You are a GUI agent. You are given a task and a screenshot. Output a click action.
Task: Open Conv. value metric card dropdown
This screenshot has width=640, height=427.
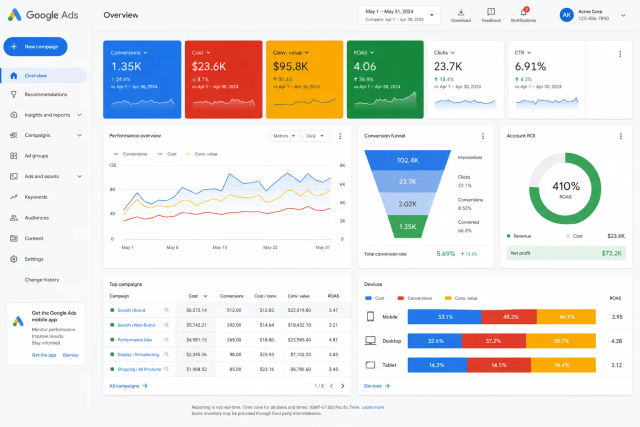tap(307, 53)
